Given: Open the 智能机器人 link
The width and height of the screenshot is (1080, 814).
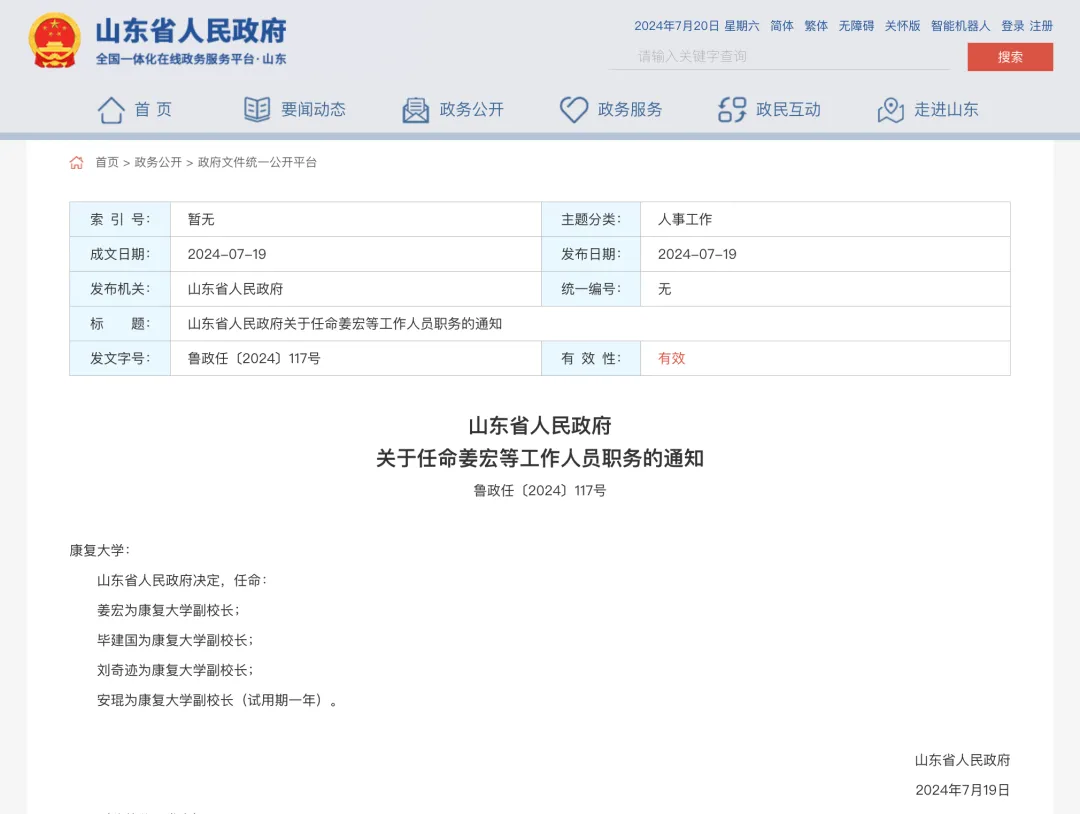Looking at the screenshot, I should tap(960, 26).
